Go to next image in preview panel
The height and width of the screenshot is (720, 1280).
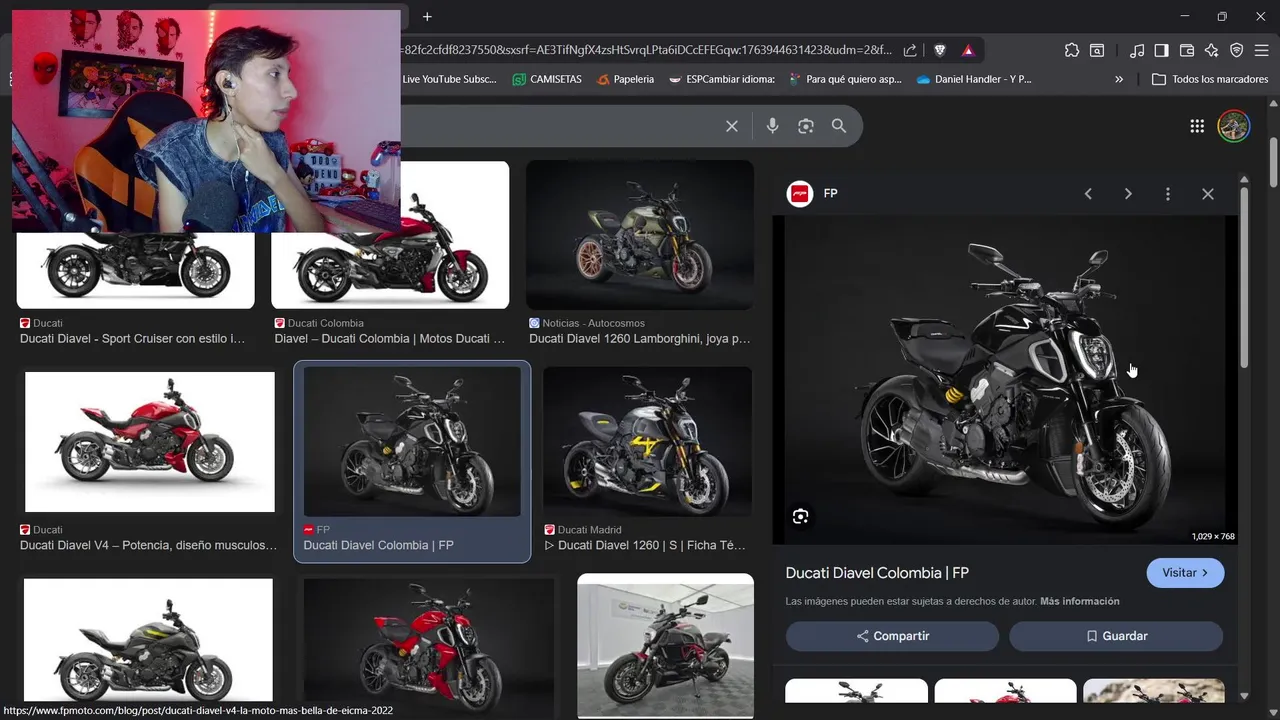(1128, 194)
